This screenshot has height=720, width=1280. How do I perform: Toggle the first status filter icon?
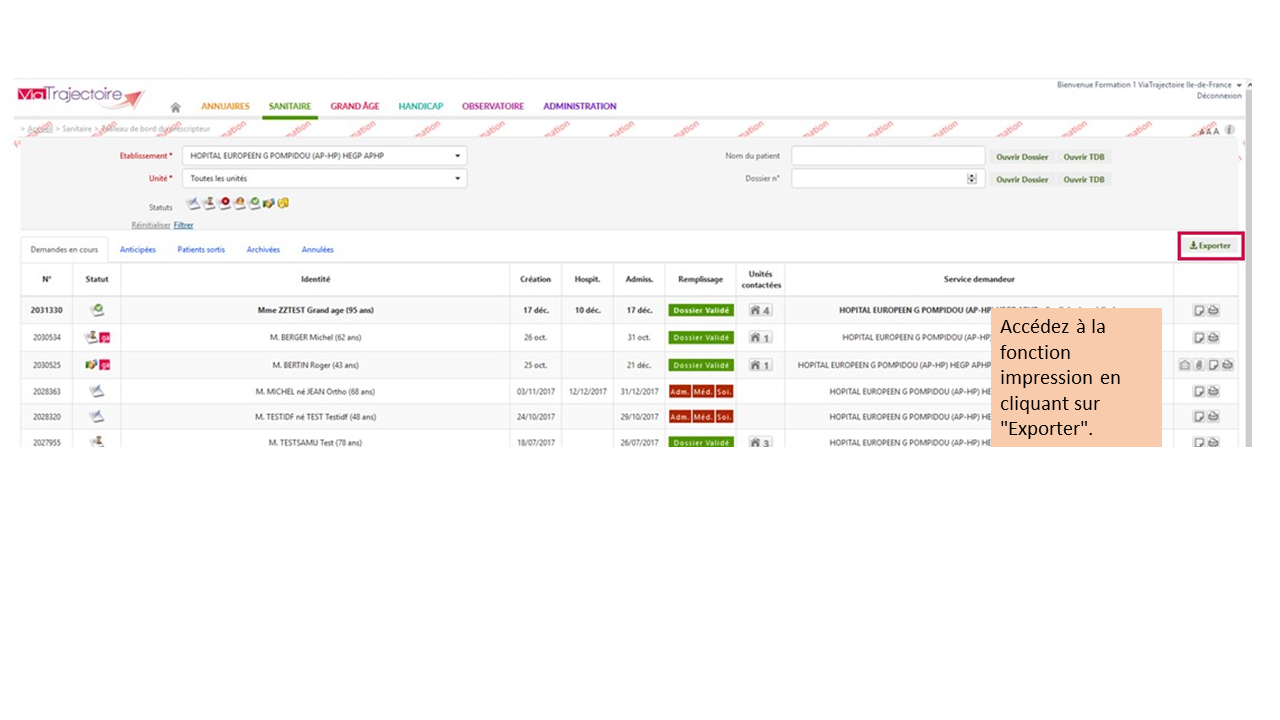tap(193, 204)
